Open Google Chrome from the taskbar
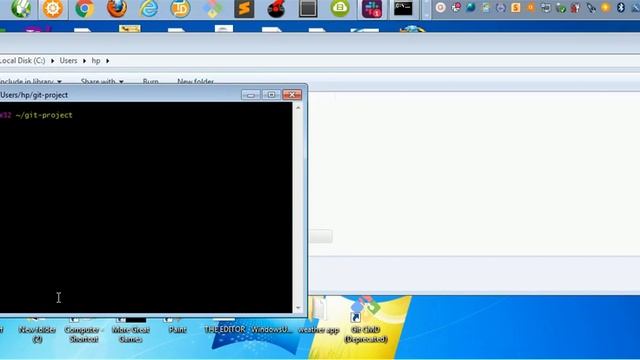Image resolution: width=640 pixels, height=360 pixels. tap(85, 8)
